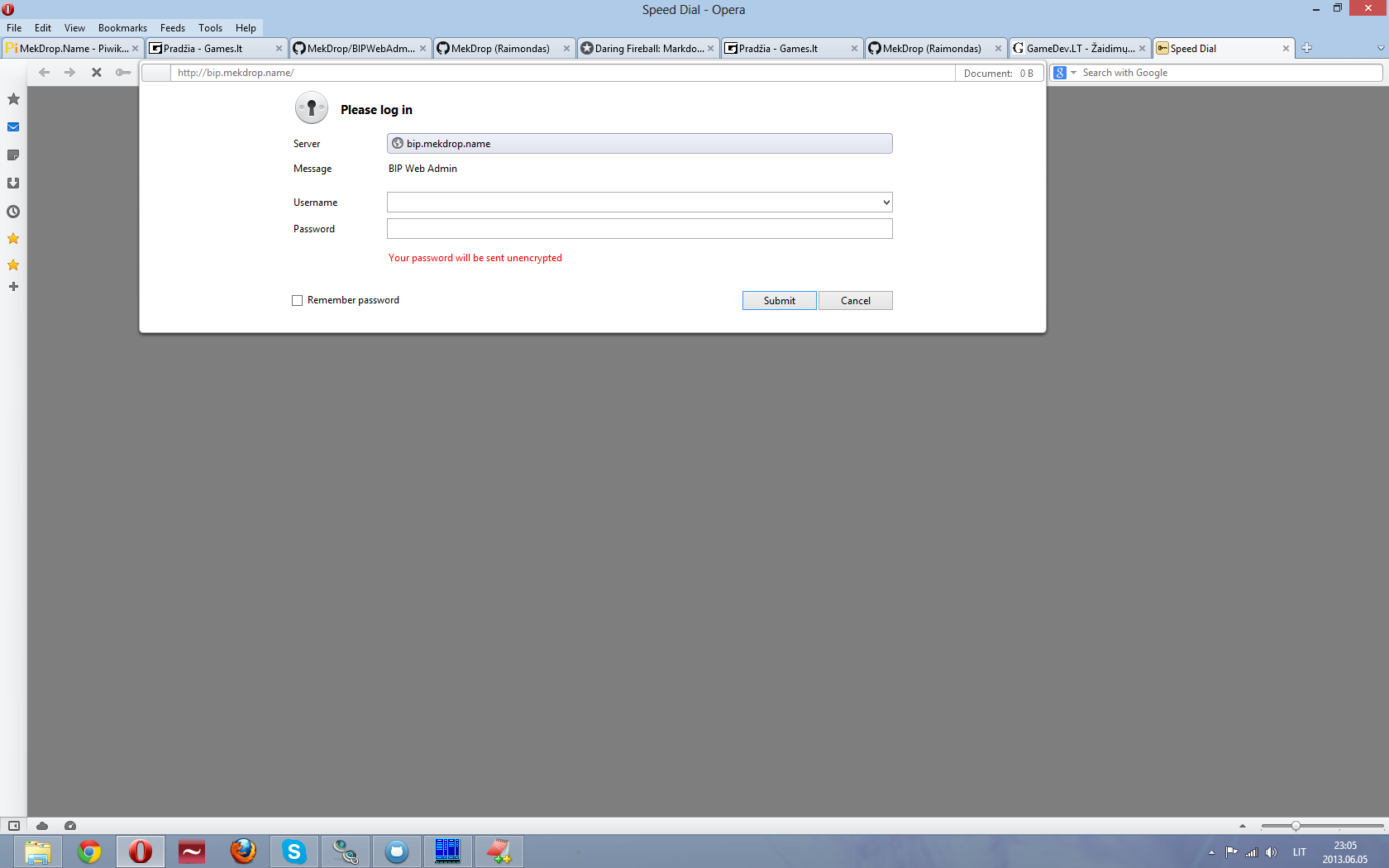Screen dimensions: 1389x868
Task: Open the Notes panel in sidebar
Action: coord(13,155)
